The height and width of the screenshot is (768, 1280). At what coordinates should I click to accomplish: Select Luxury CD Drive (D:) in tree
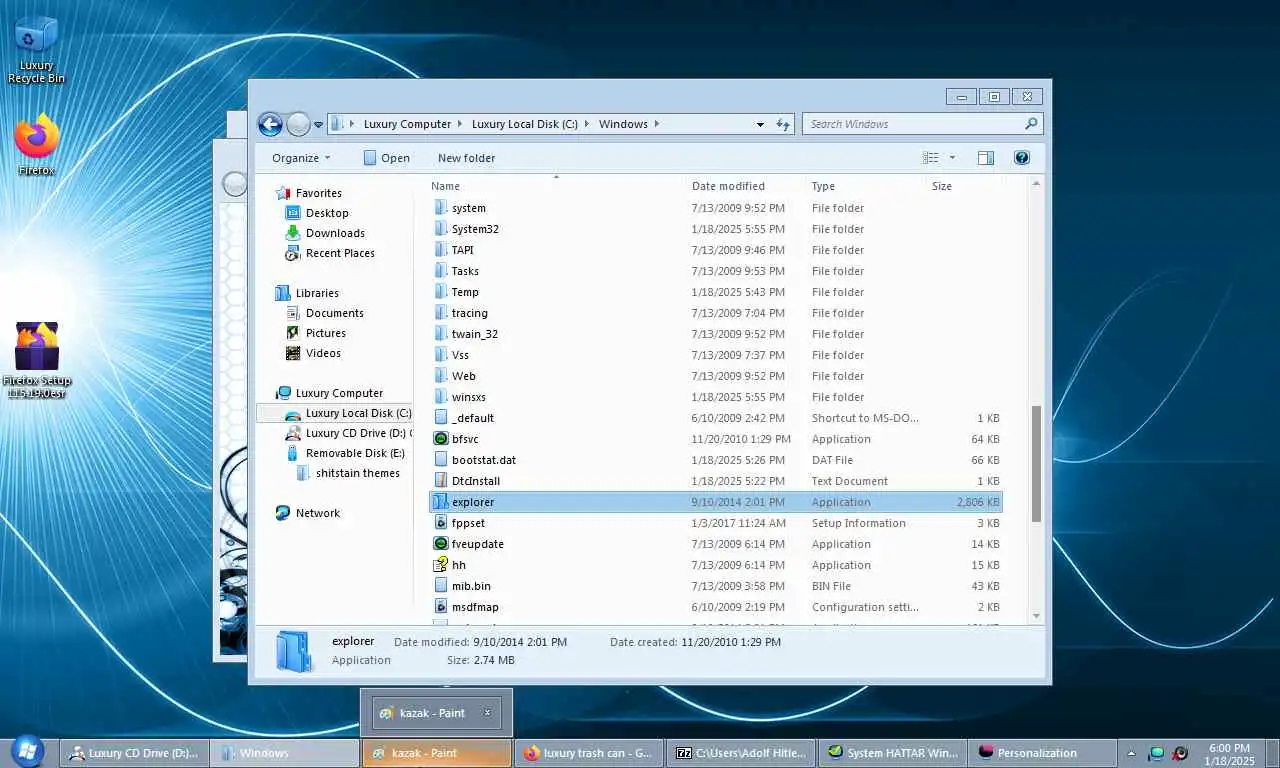pyautogui.click(x=348, y=433)
